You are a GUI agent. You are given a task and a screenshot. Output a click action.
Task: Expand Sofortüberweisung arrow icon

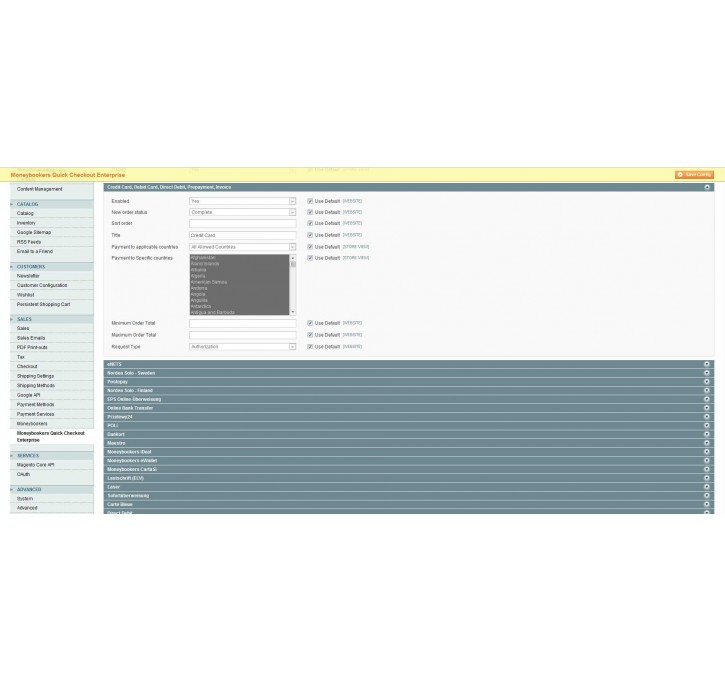pos(707,496)
